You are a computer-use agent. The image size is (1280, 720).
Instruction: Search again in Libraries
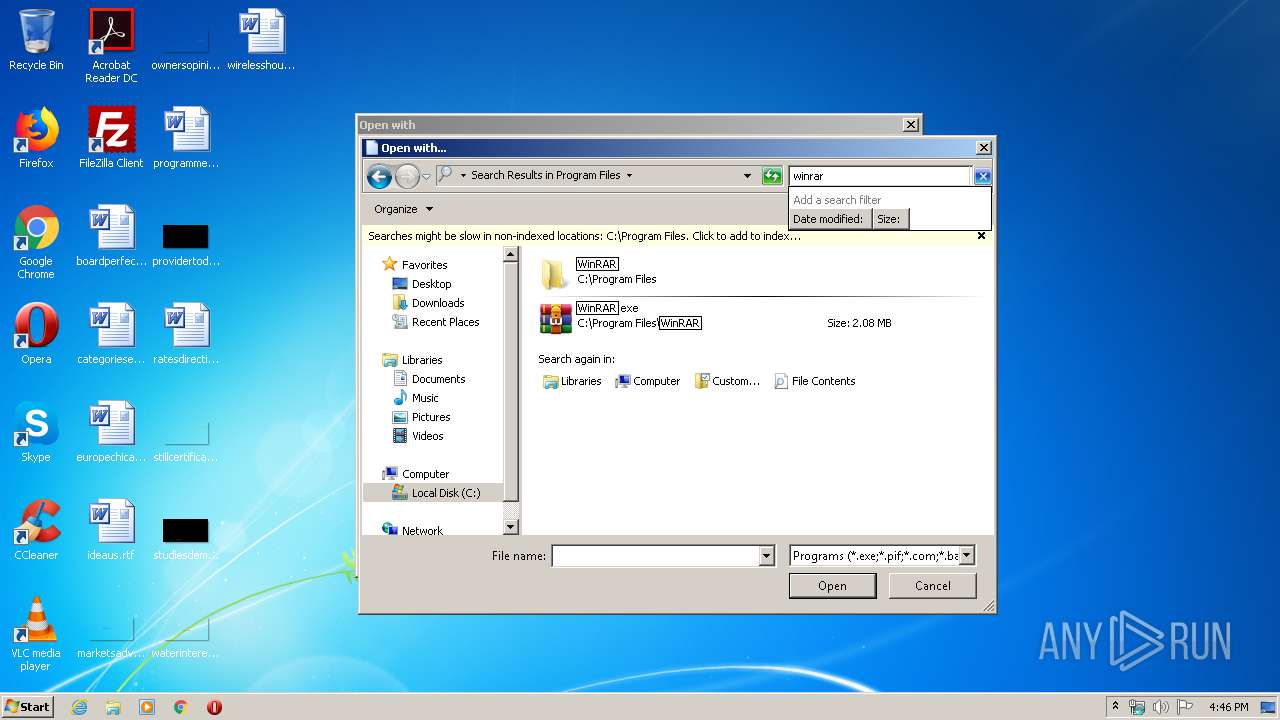(572, 381)
